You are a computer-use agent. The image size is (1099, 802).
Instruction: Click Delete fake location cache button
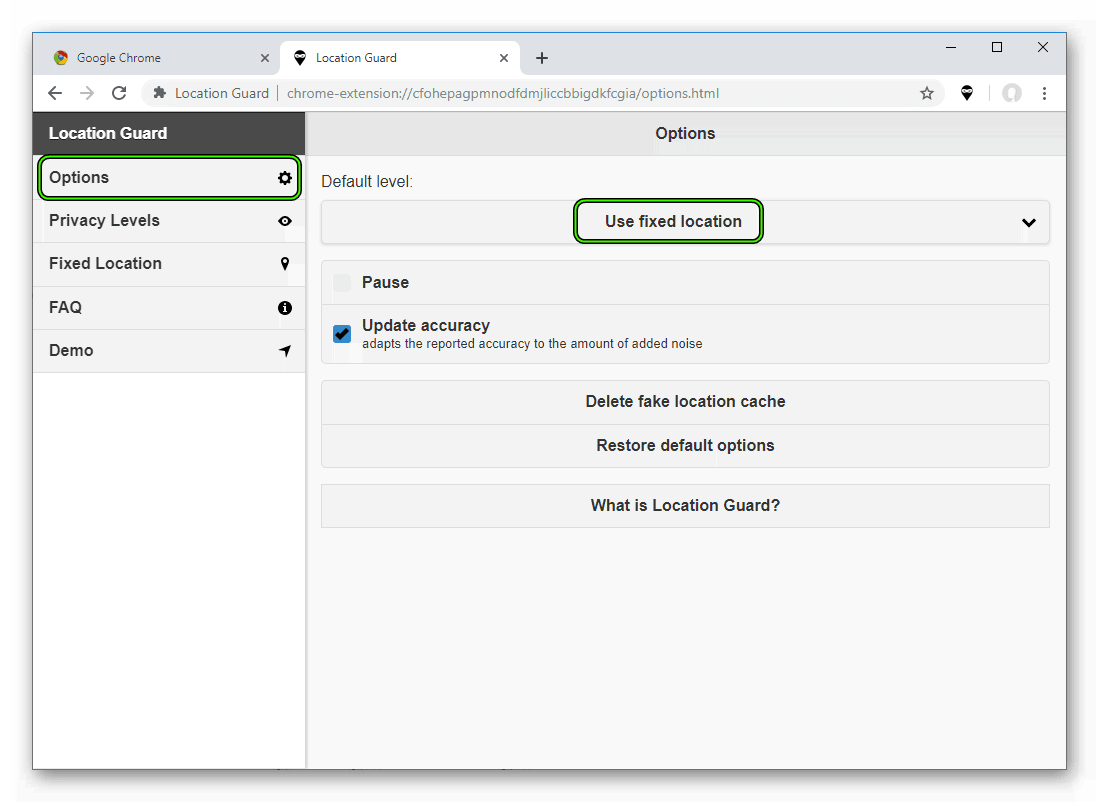(685, 402)
